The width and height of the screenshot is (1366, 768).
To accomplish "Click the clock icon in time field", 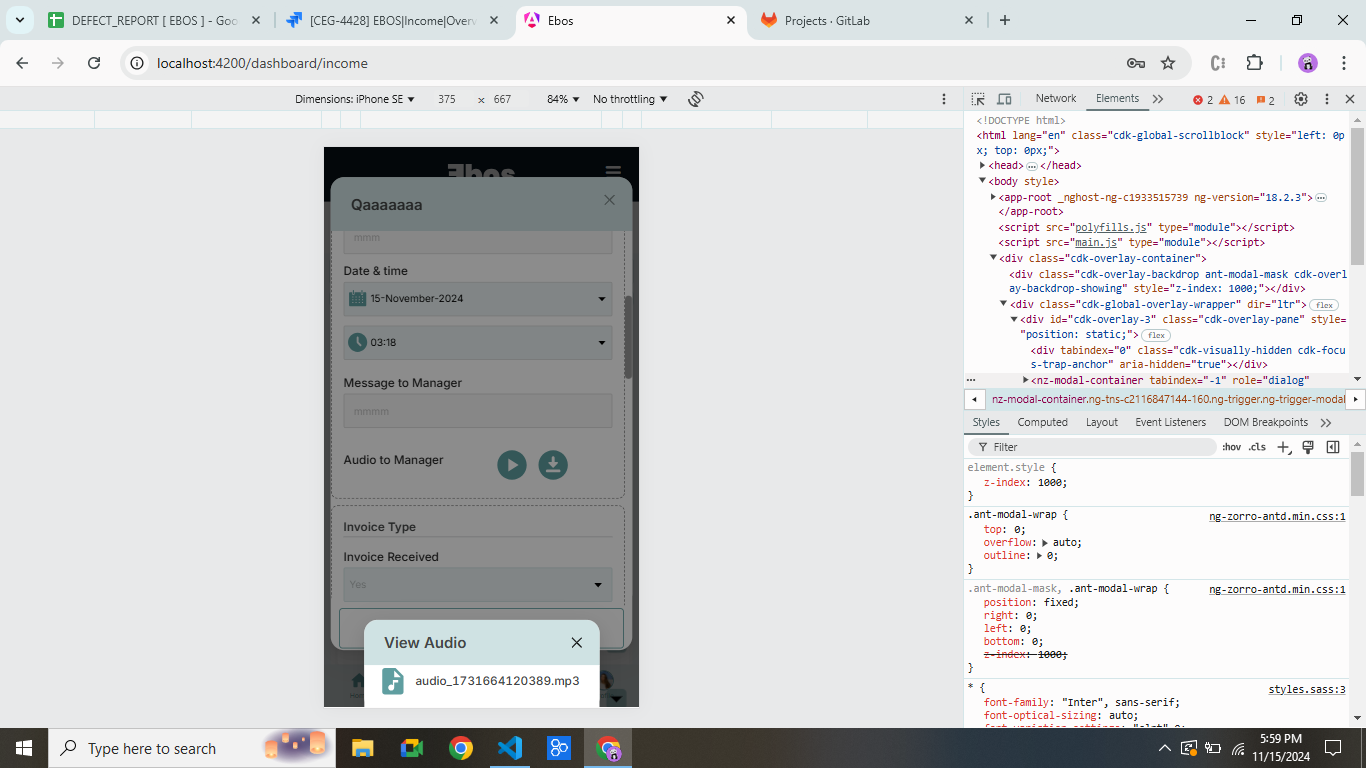I will (x=357, y=342).
